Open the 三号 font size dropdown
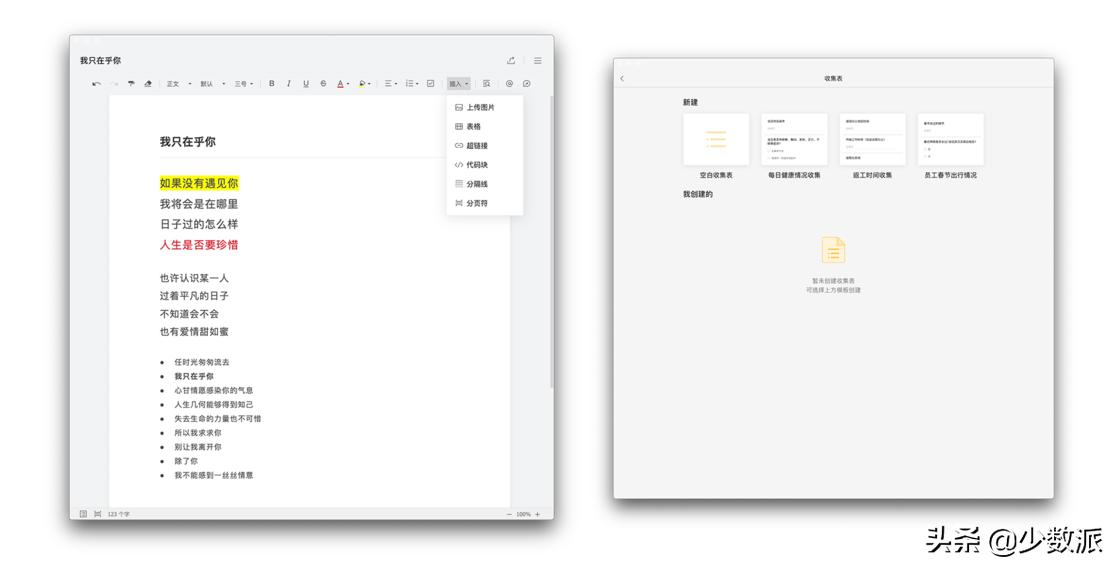The height and width of the screenshot is (572, 1120). click(x=244, y=84)
